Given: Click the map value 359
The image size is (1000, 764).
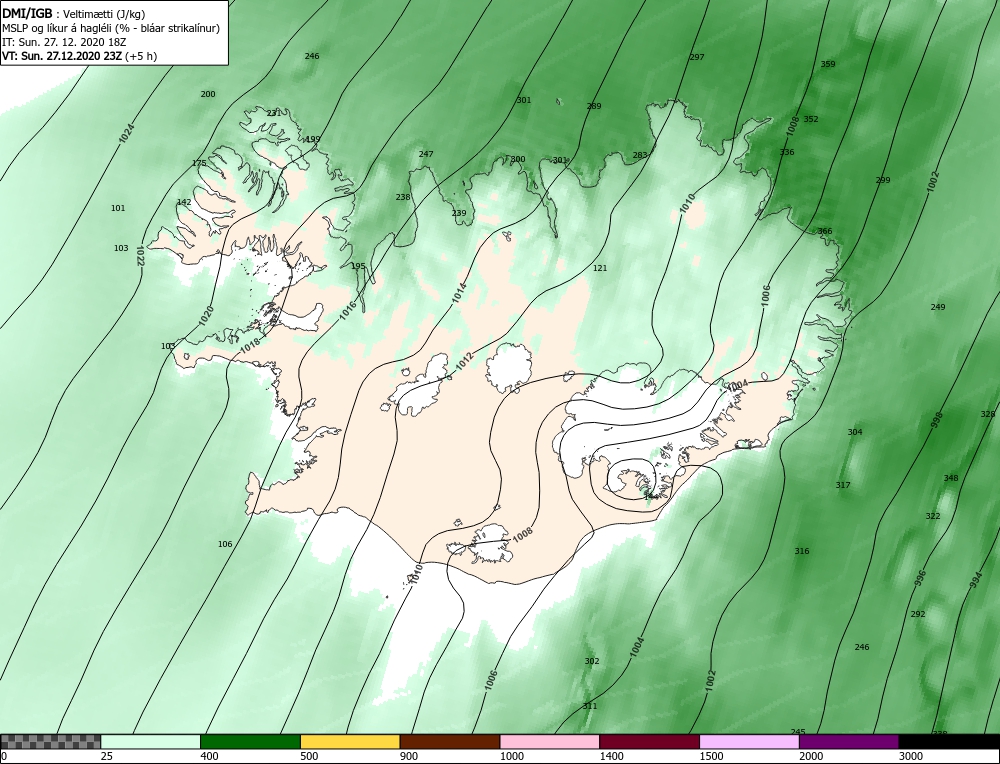Looking at the screenshot, I should [828, 64].
